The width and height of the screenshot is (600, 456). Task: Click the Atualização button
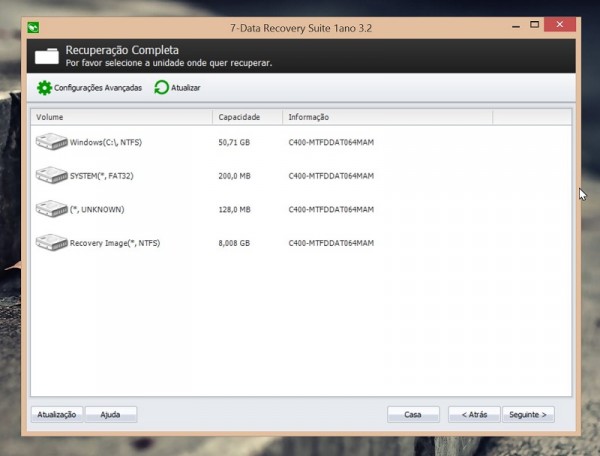57,414
